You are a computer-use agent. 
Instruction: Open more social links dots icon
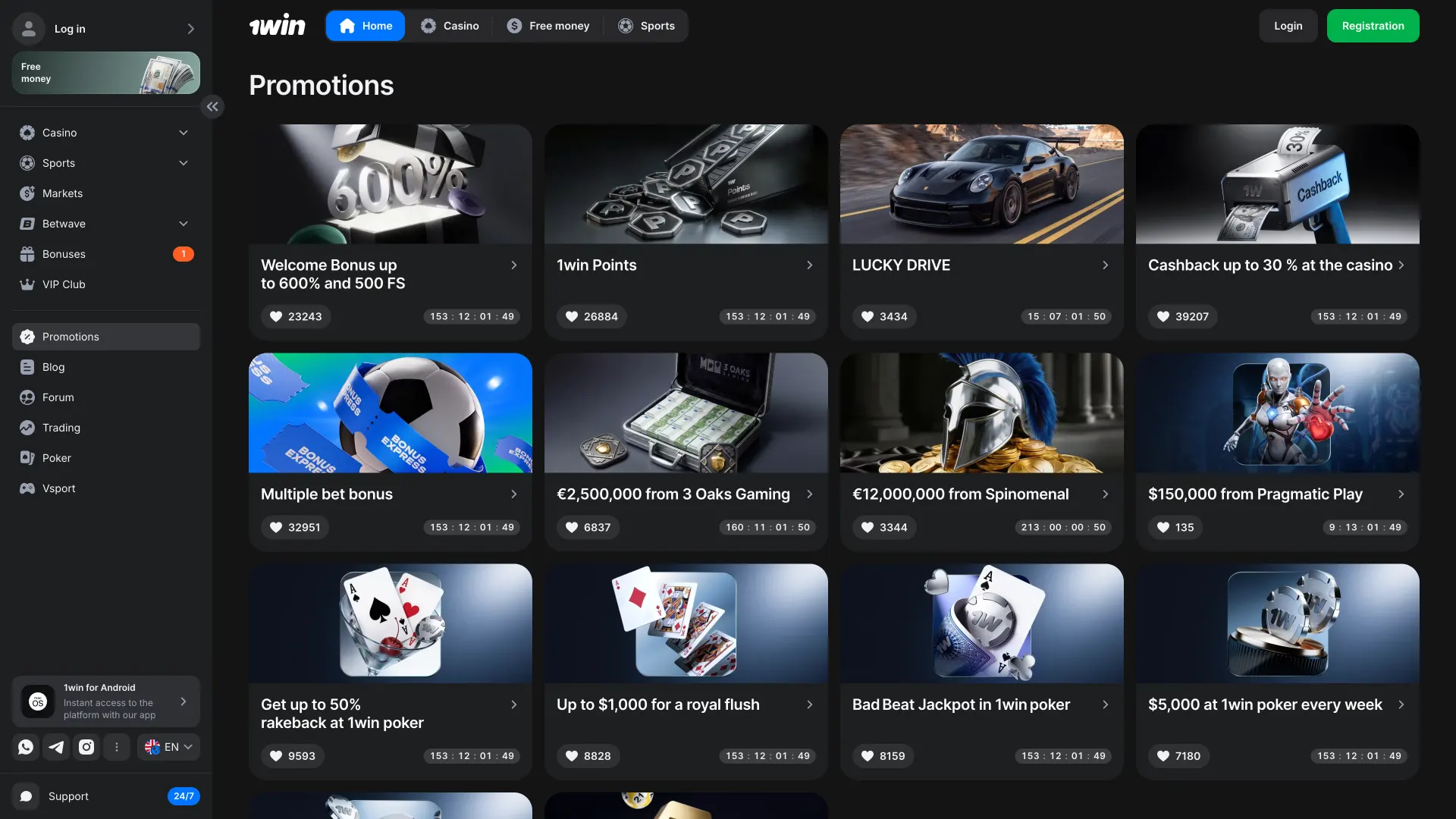coord(117,747)
